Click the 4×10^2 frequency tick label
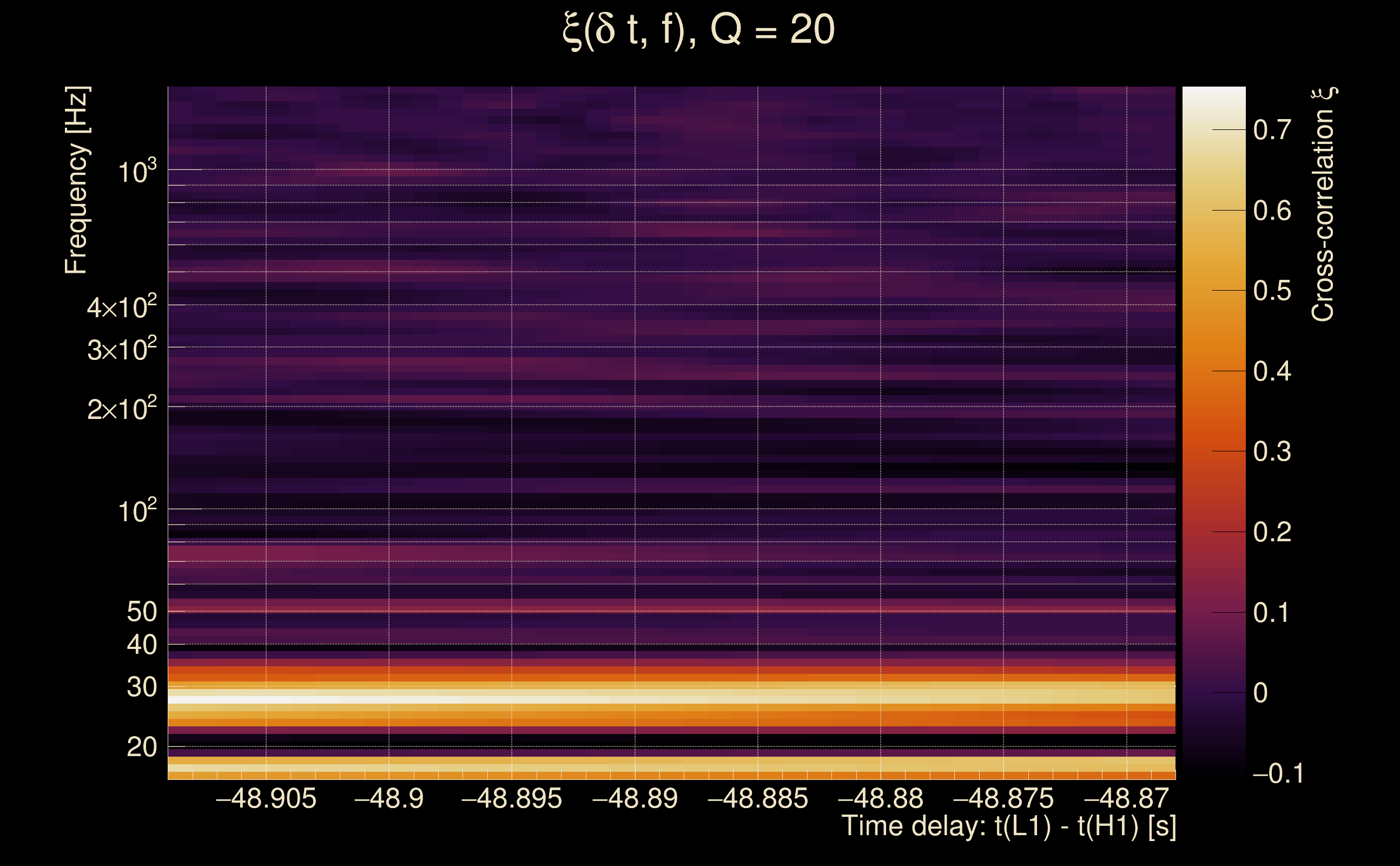The width and height of the screenshot is (1400, 866). [x=121, y=306]
